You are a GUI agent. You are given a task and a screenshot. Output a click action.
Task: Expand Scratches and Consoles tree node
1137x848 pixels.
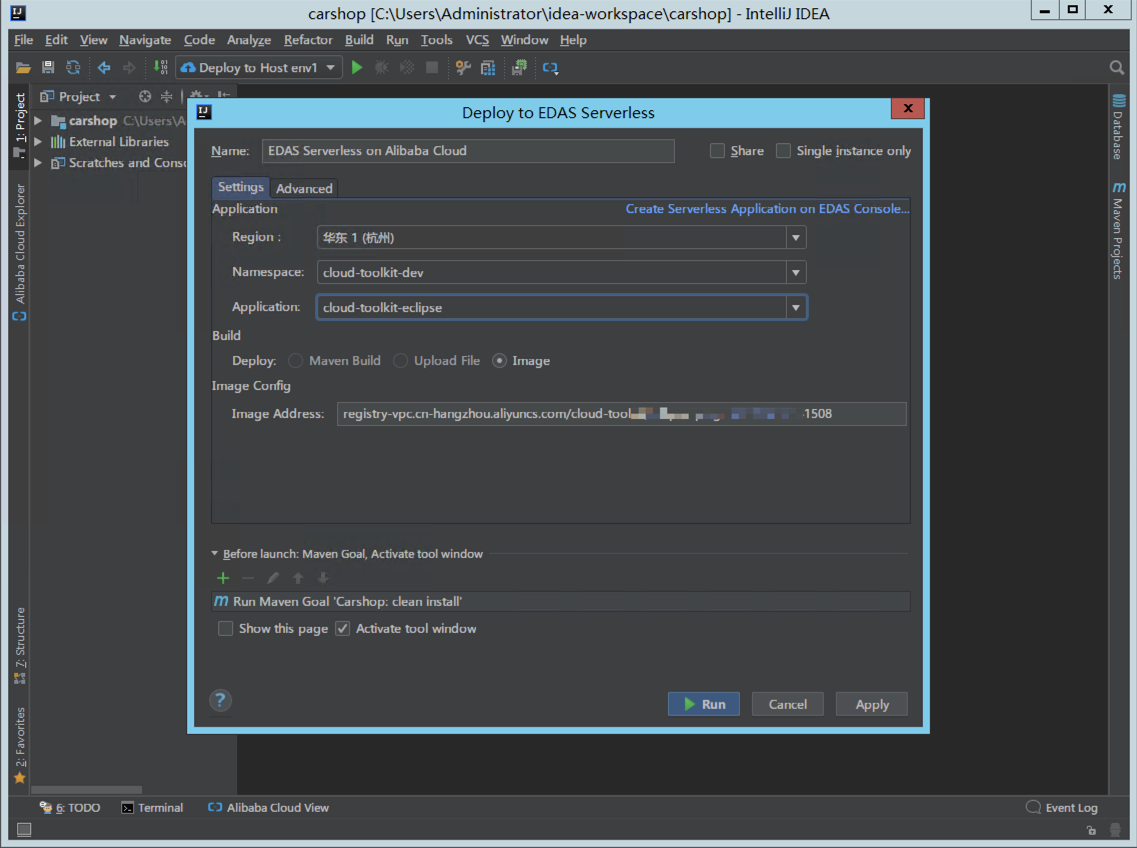coord(38,162)
